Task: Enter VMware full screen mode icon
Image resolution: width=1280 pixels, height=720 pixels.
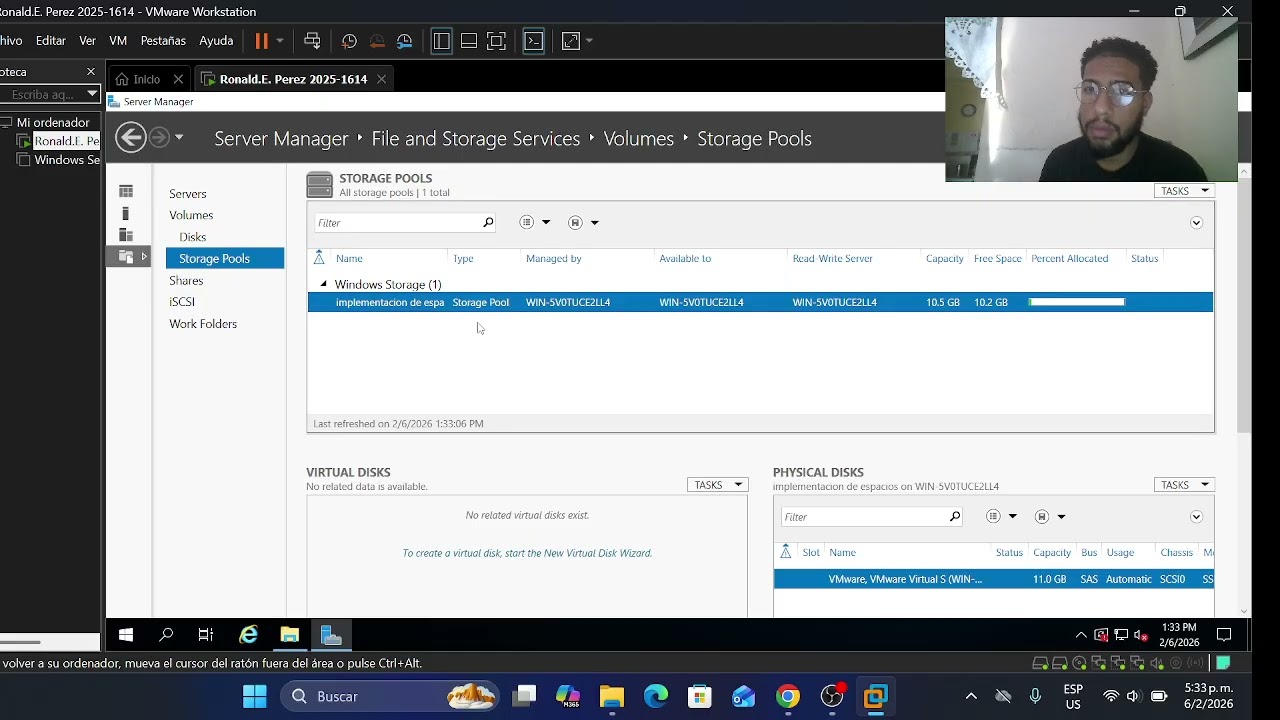Action: pyautogui.click(x=497, y=41)
